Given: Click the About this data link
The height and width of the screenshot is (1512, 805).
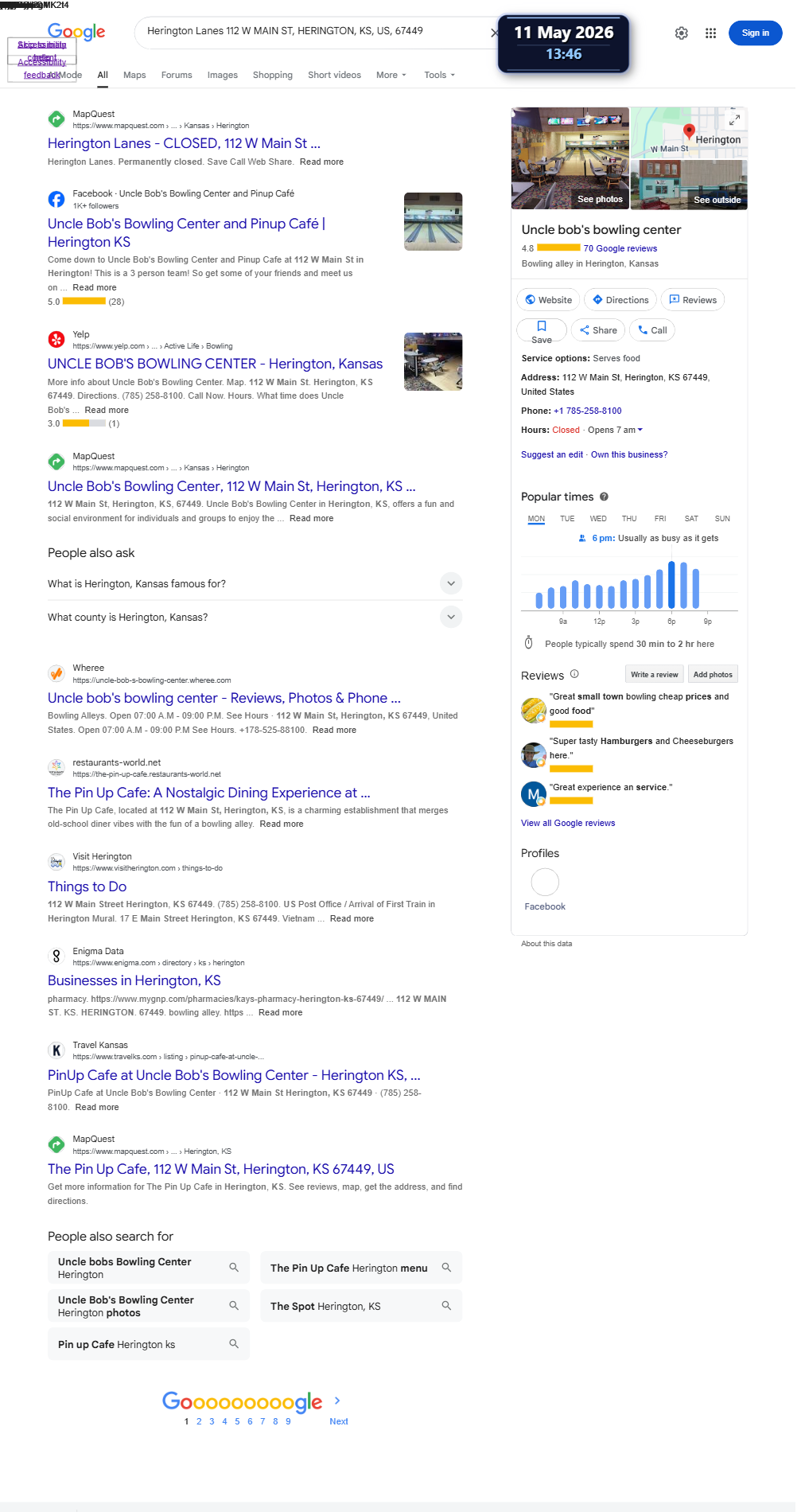Looking at the screenshot, I should pos(546,944).
